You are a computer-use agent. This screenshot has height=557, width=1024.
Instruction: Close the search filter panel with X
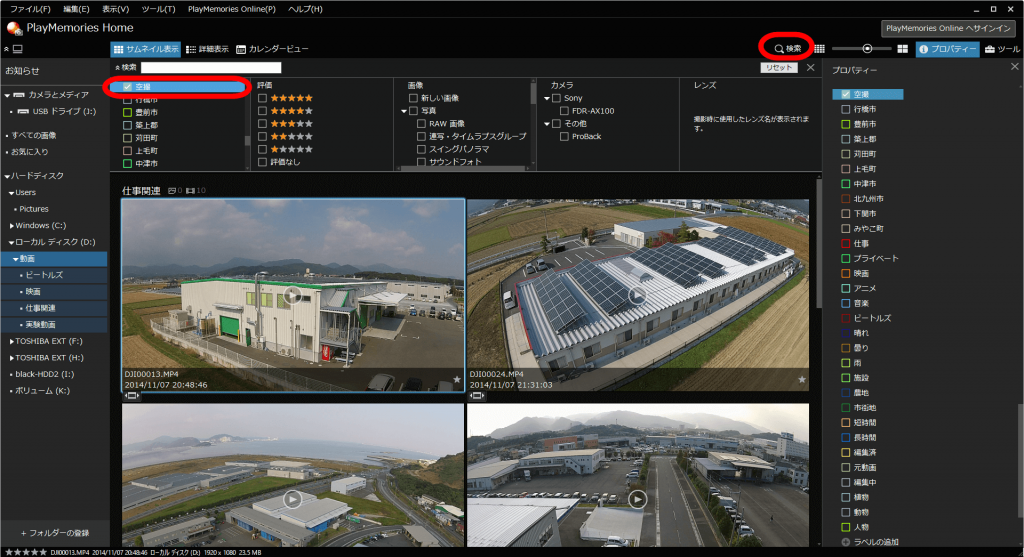coord(810,67)
